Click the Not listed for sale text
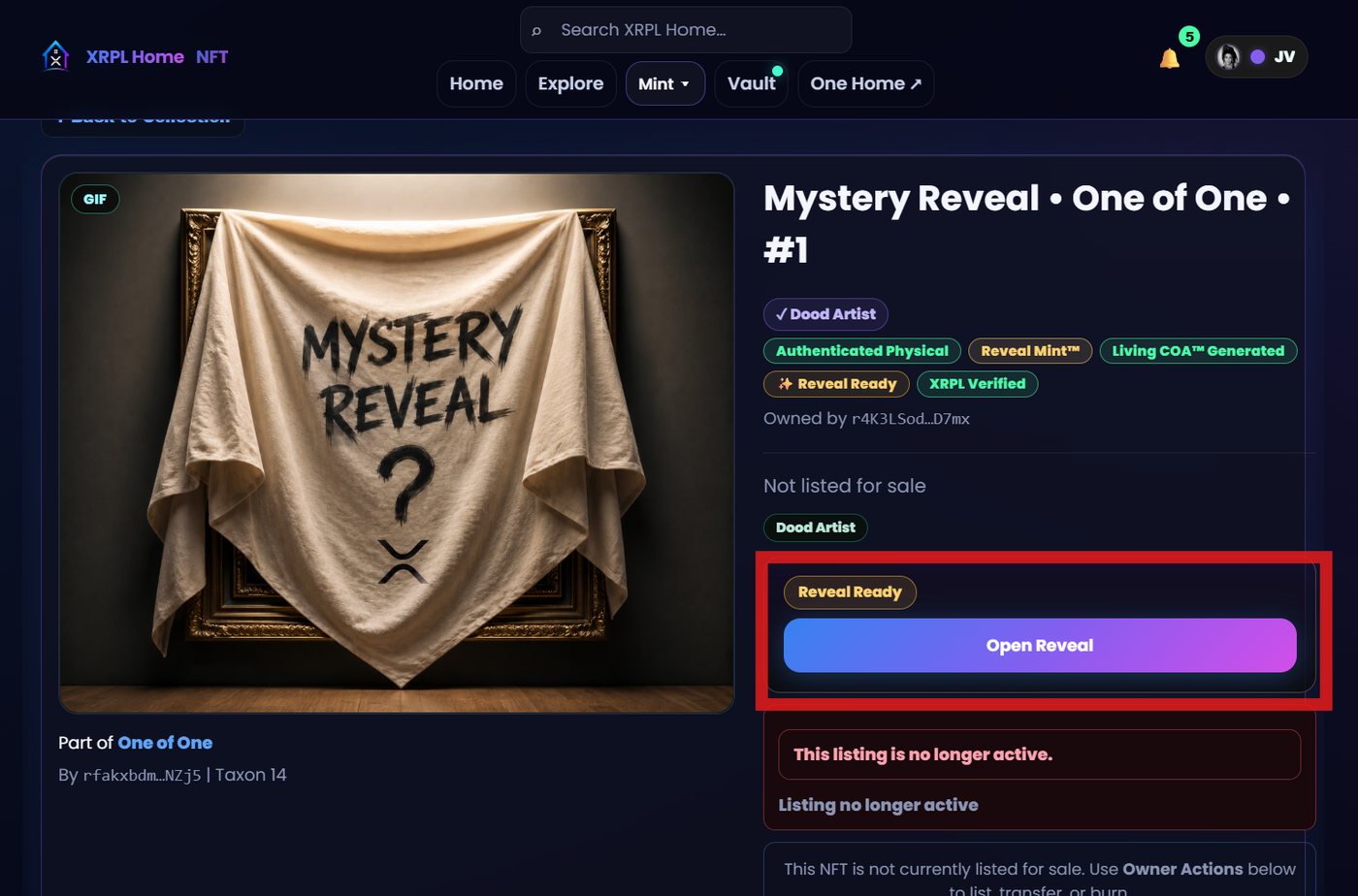 coord(845,486)
